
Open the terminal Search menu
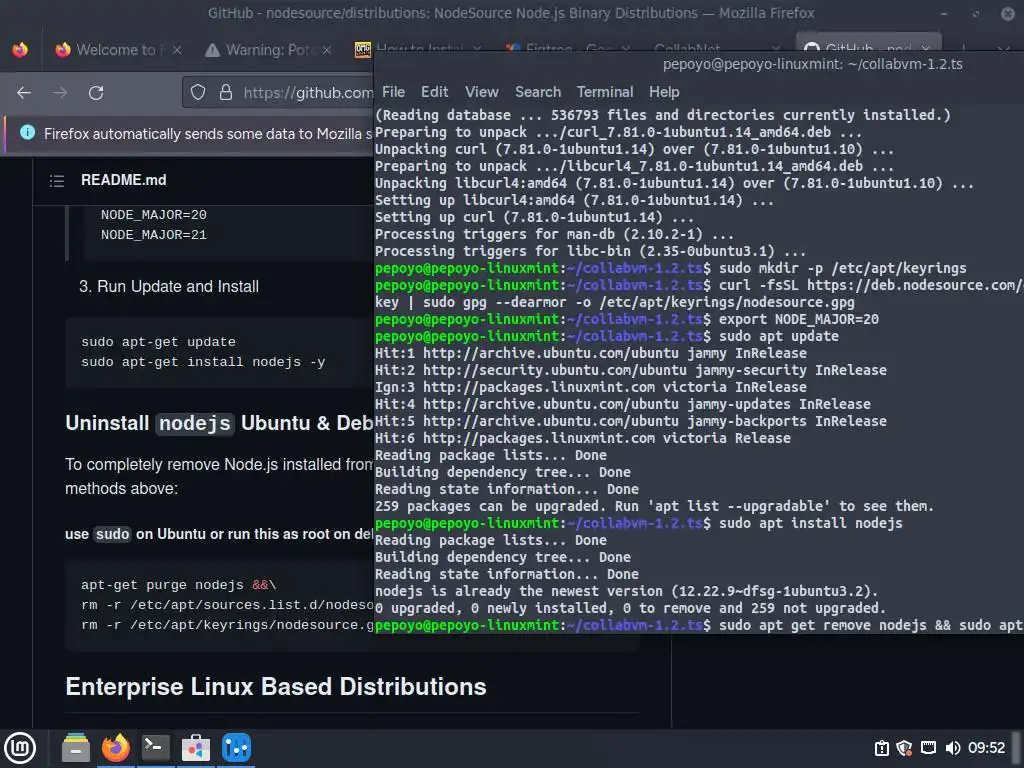pyautogui.click(x=537, y=92)
